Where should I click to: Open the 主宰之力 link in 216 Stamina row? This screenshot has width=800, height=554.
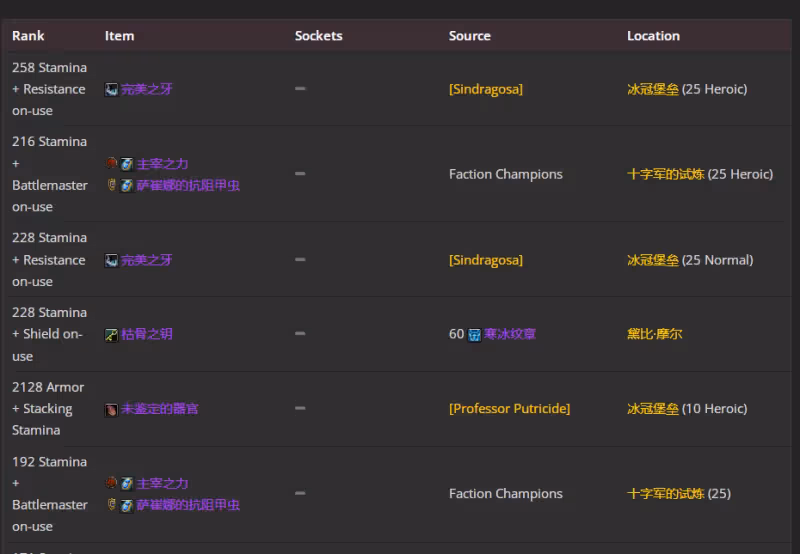tap(162, 164)
